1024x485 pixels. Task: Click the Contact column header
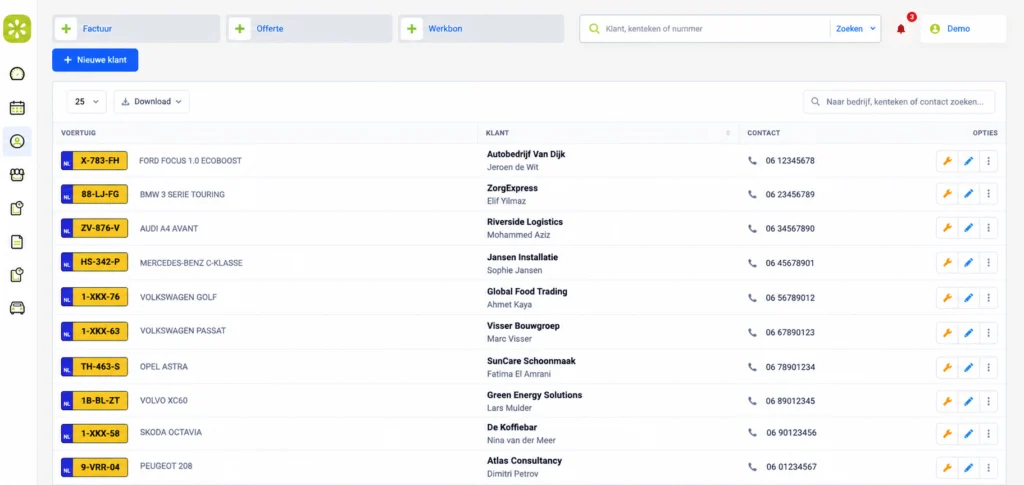[763, 133]
